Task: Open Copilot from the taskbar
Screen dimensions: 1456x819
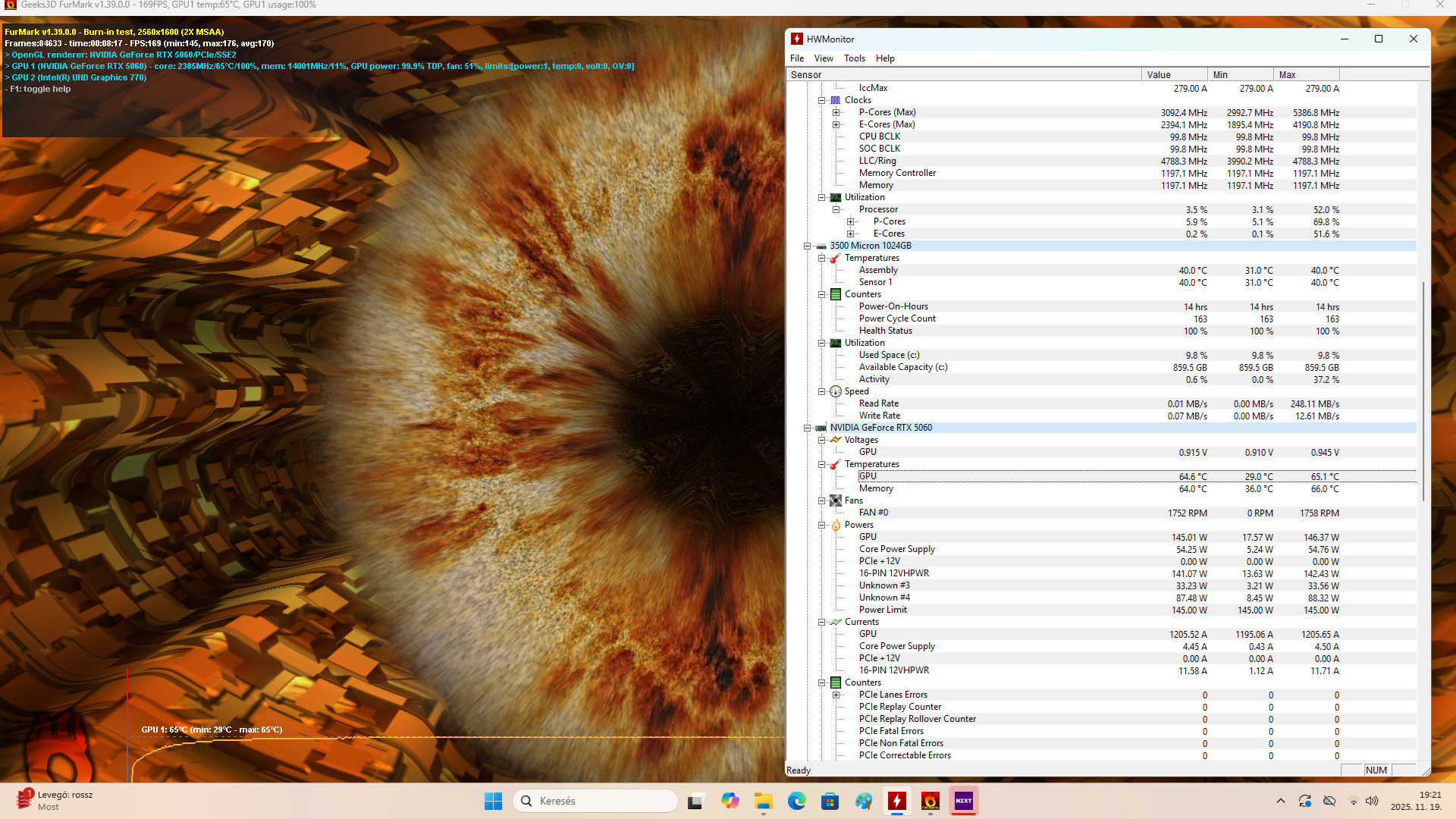Action: tap(730, 801)
